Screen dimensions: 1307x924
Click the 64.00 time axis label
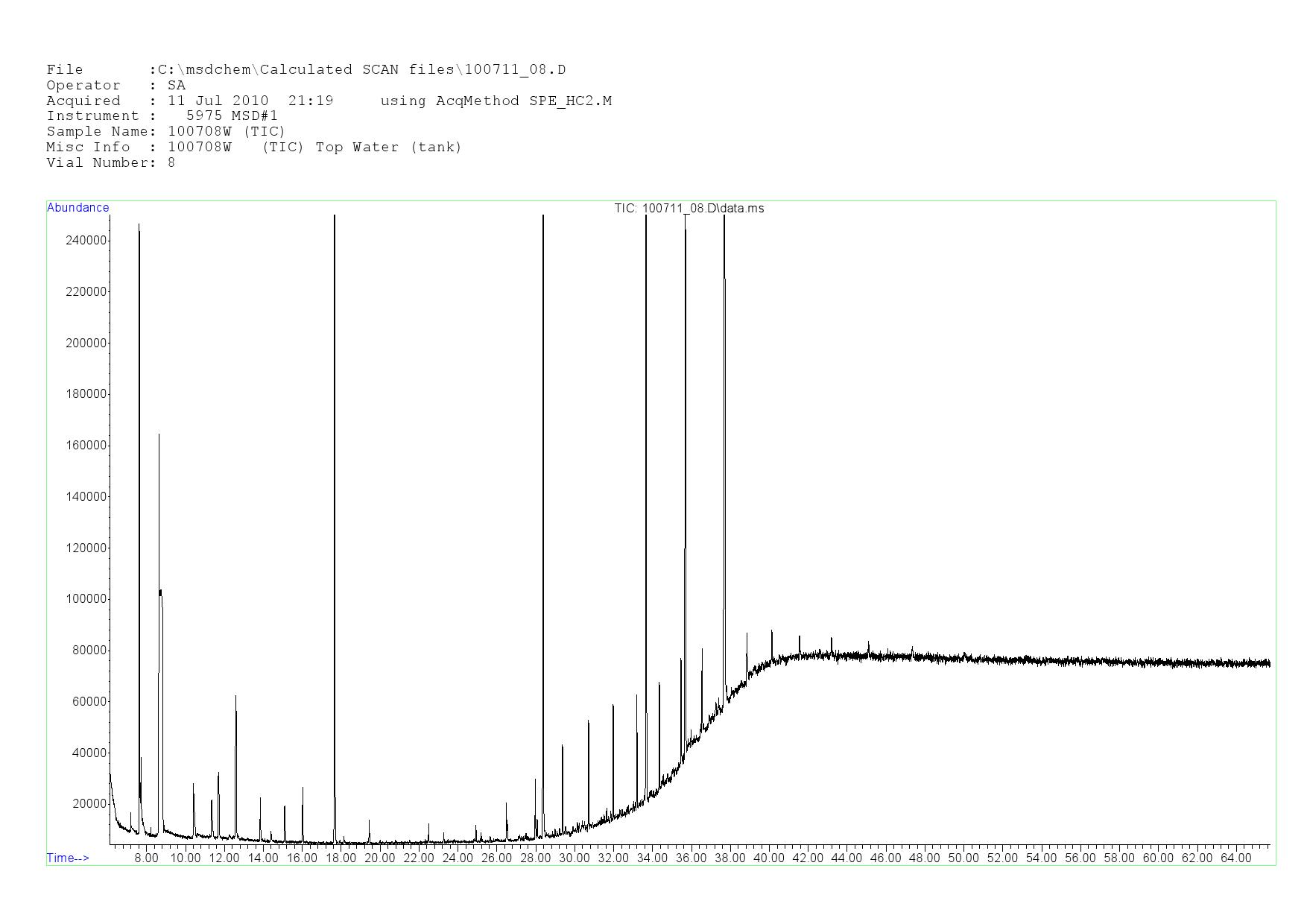pos(1235,858)
